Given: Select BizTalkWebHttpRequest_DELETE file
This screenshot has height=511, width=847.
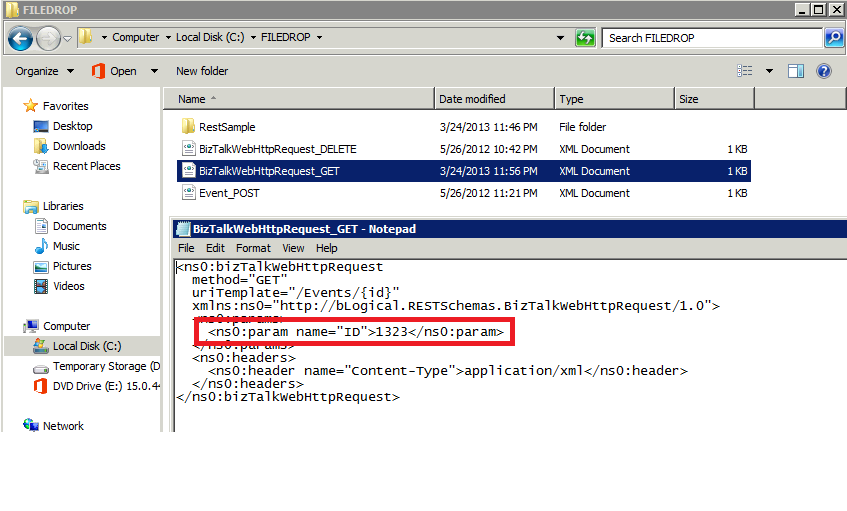Looking at the screenshot, I should (x=278, y=149).
